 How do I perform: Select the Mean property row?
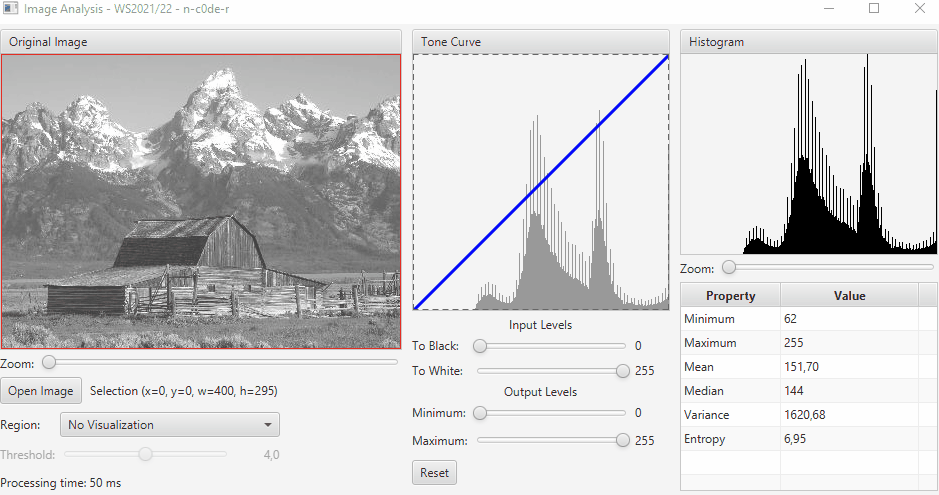point(809,367)
